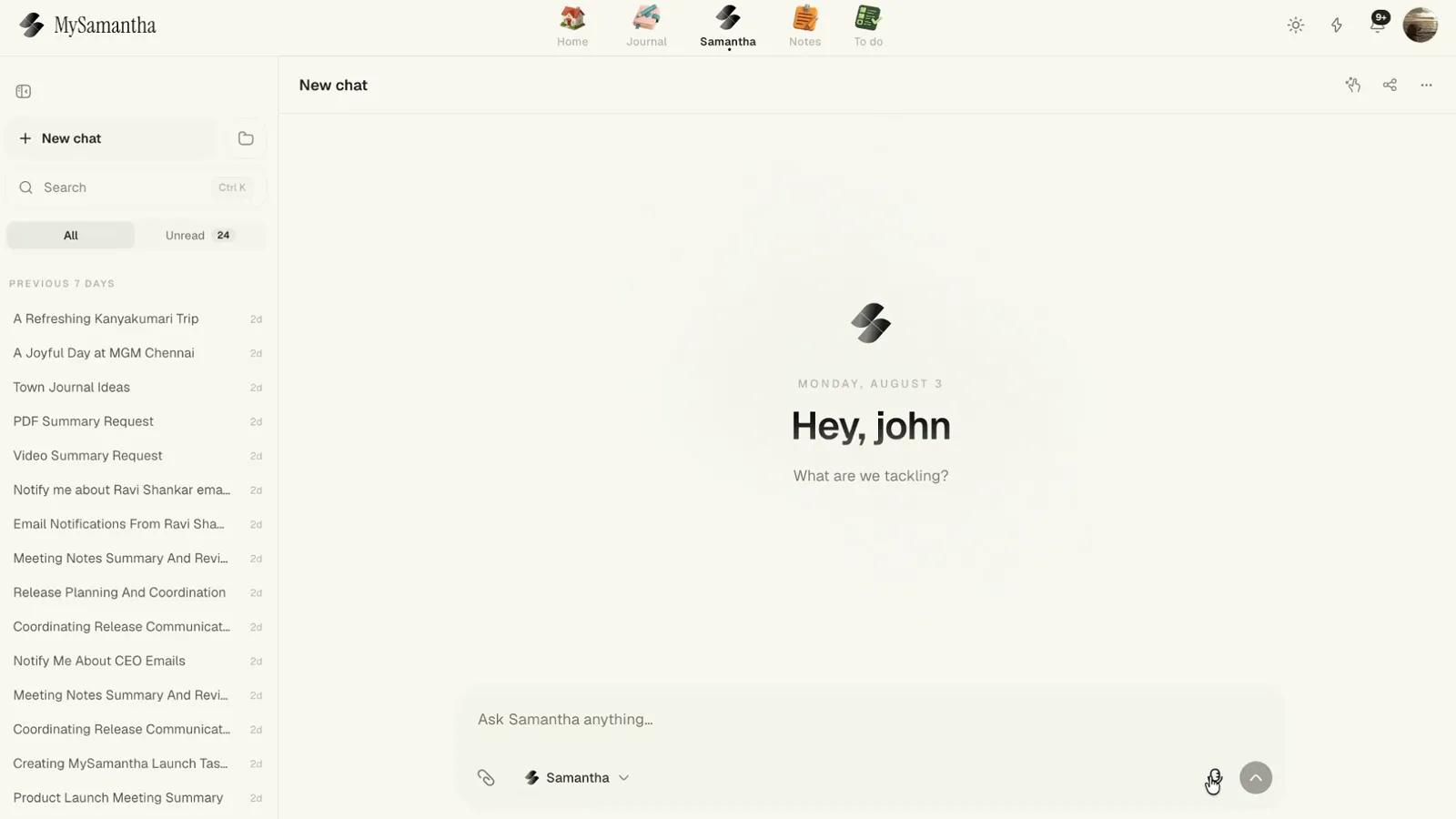The height and width of the screenshot is (819, 1456).
Task: Click the sparkle icon in chat header
Action: click(1353, 85)
